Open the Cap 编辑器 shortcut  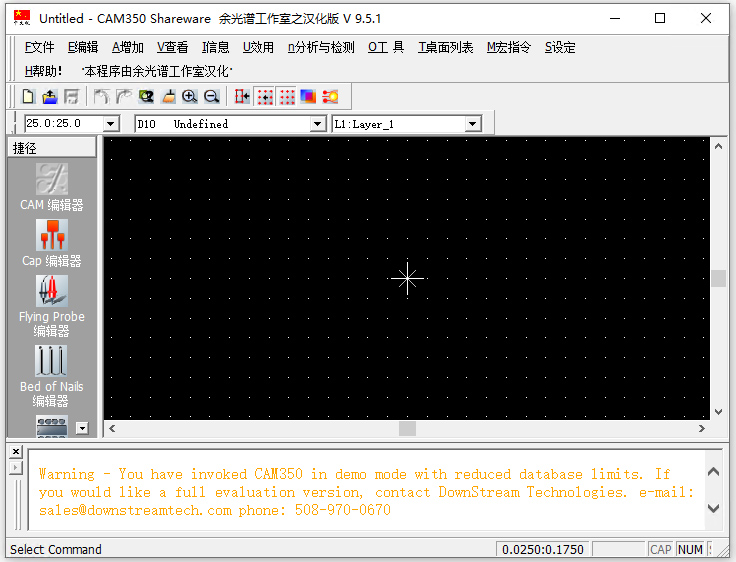(x=52, y=243)
